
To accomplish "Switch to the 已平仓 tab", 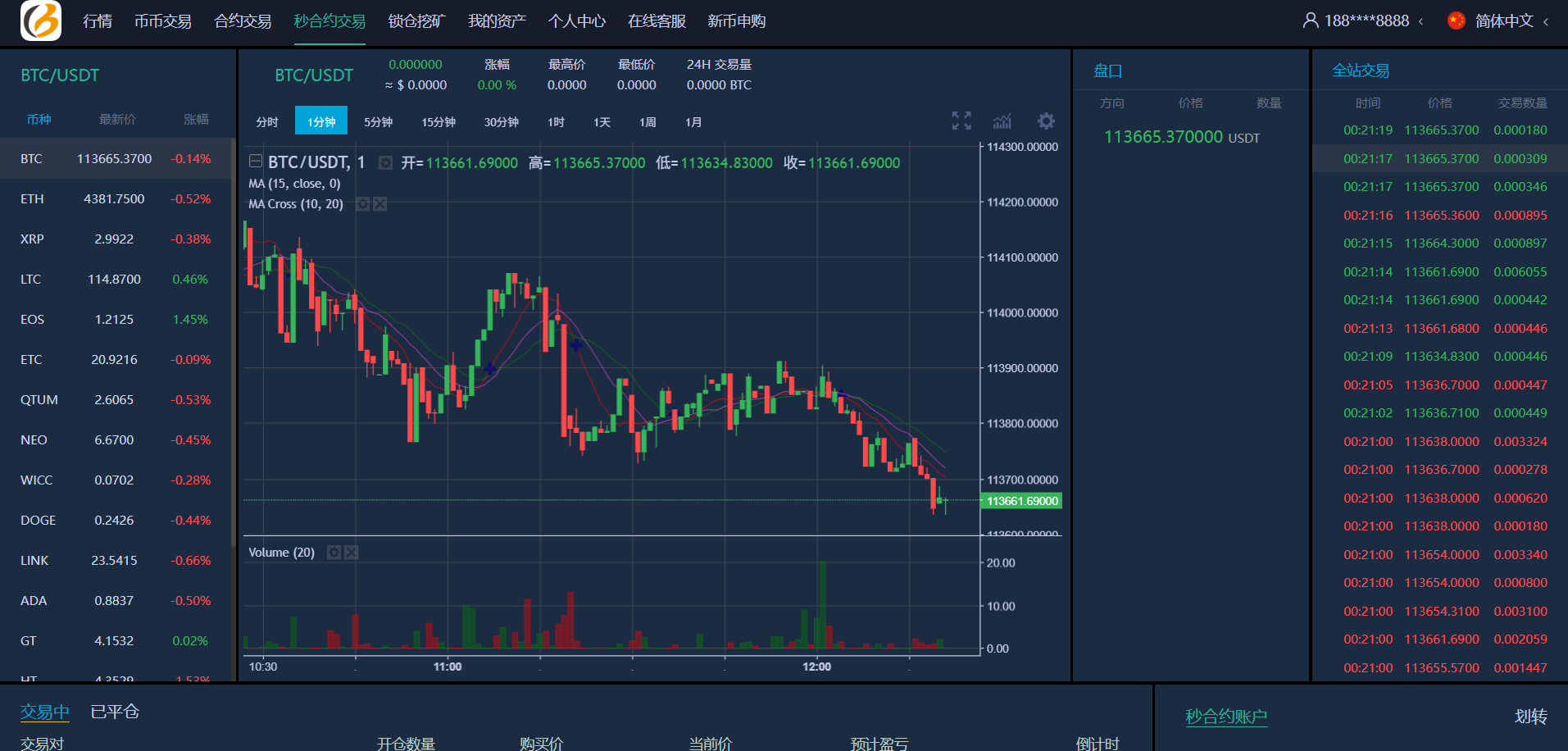I will point(115,712).
